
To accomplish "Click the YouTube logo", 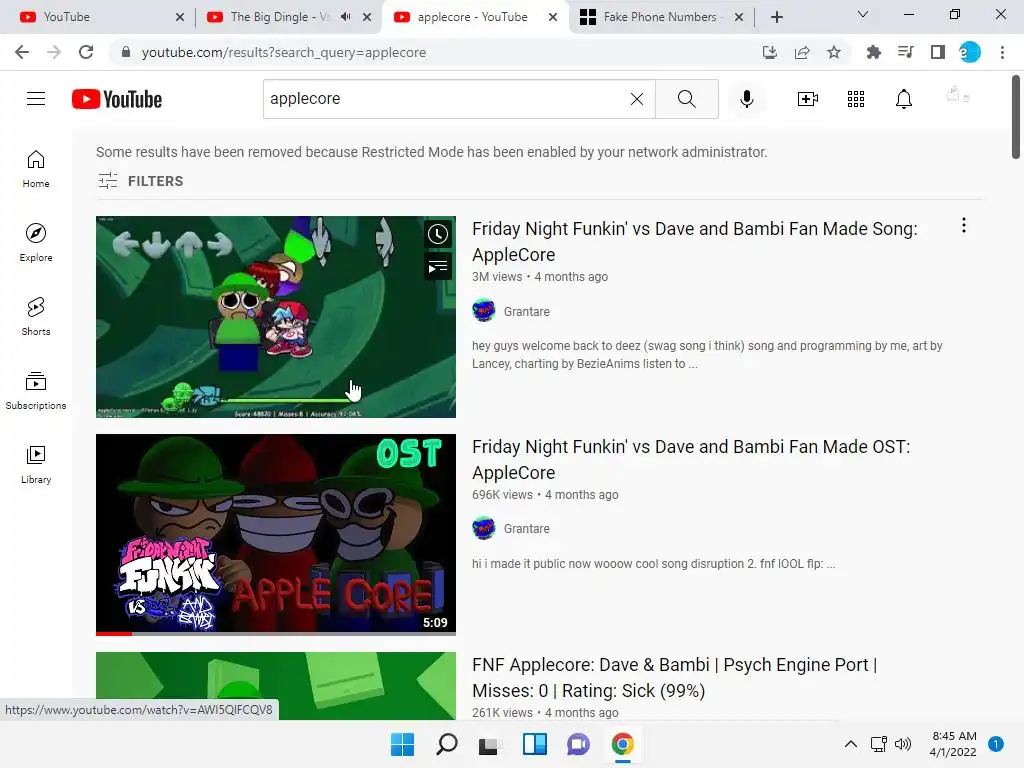I will (x=117, y=99).
